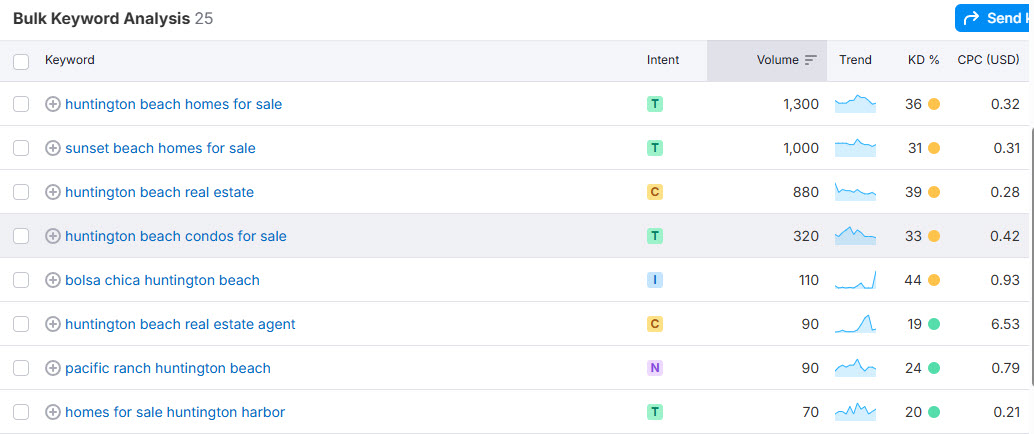Viewport: 1034px width, 434px height.
Task: Click volume value 880
Action: pyautogui.click(x=806, y=192)
